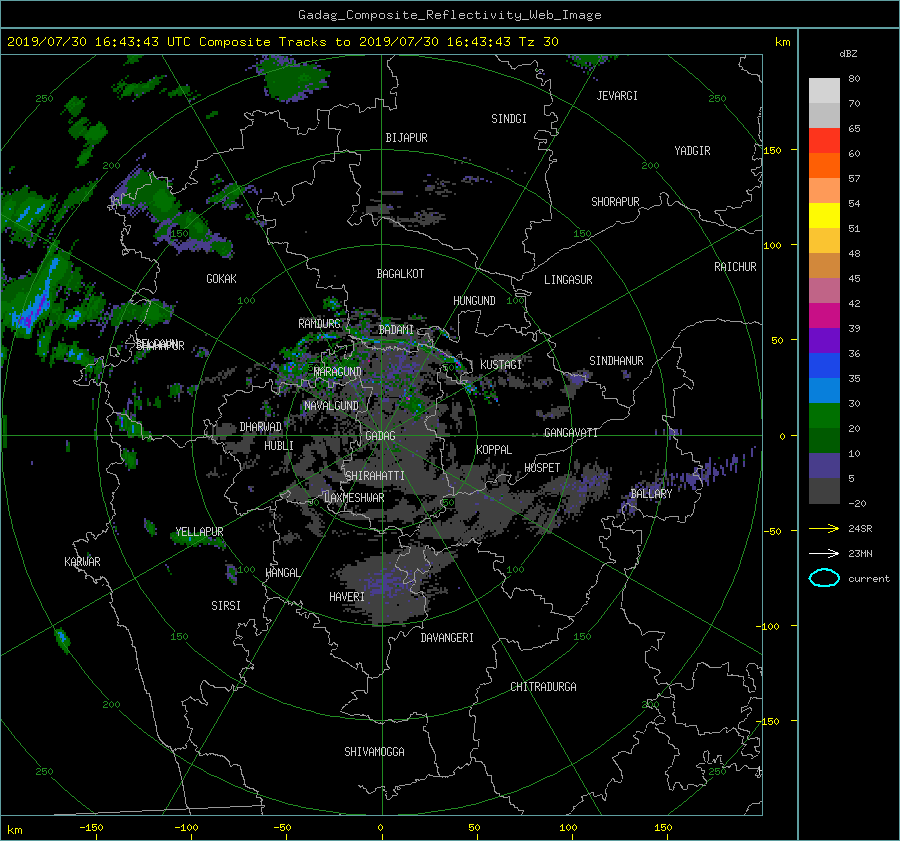Click the blue 35 dBZ legend swatch
Viewport: 900px width, 841px height.
[x=824, y=366]
